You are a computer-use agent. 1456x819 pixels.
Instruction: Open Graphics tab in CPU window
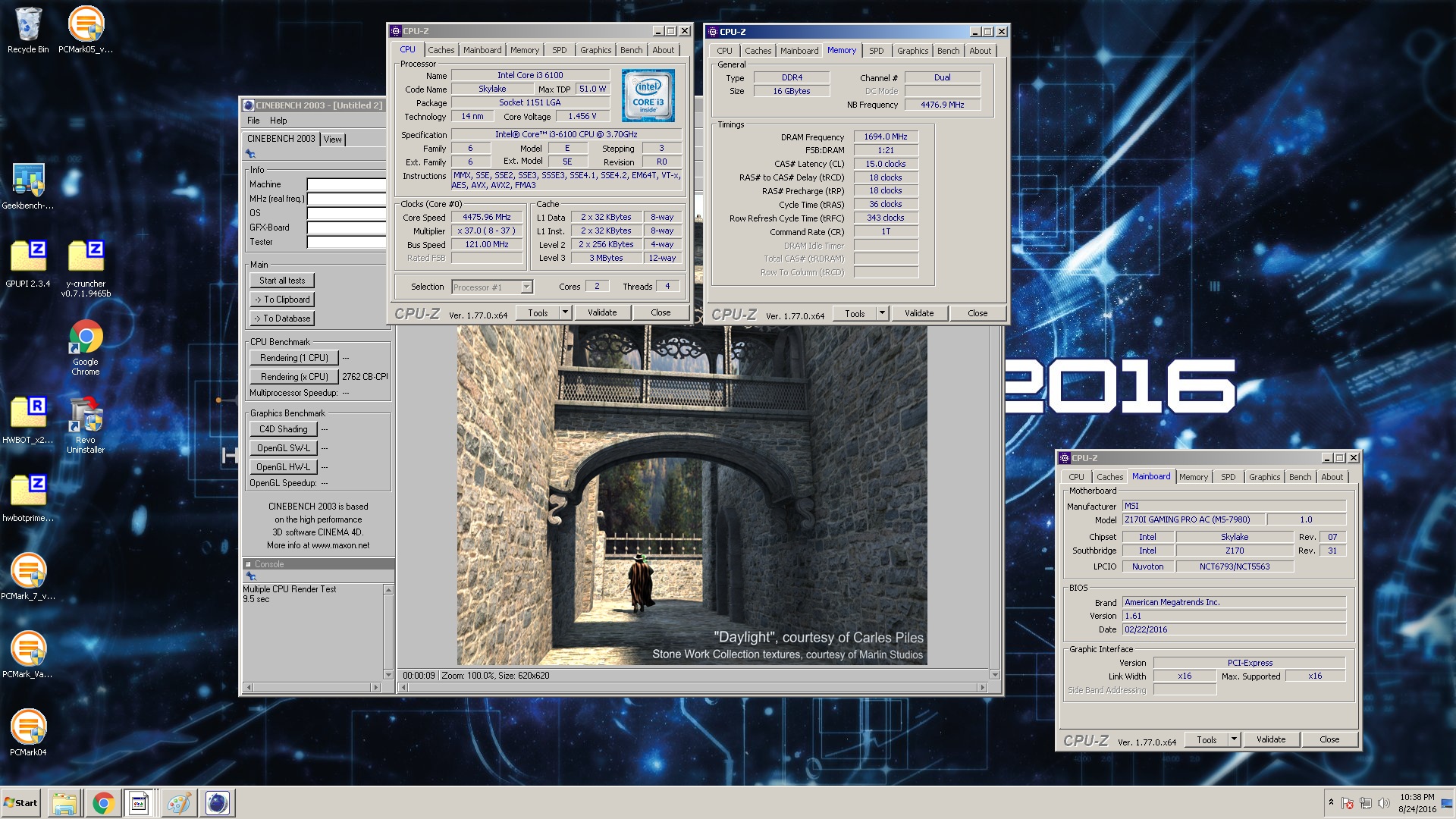[x=595, y=50]
